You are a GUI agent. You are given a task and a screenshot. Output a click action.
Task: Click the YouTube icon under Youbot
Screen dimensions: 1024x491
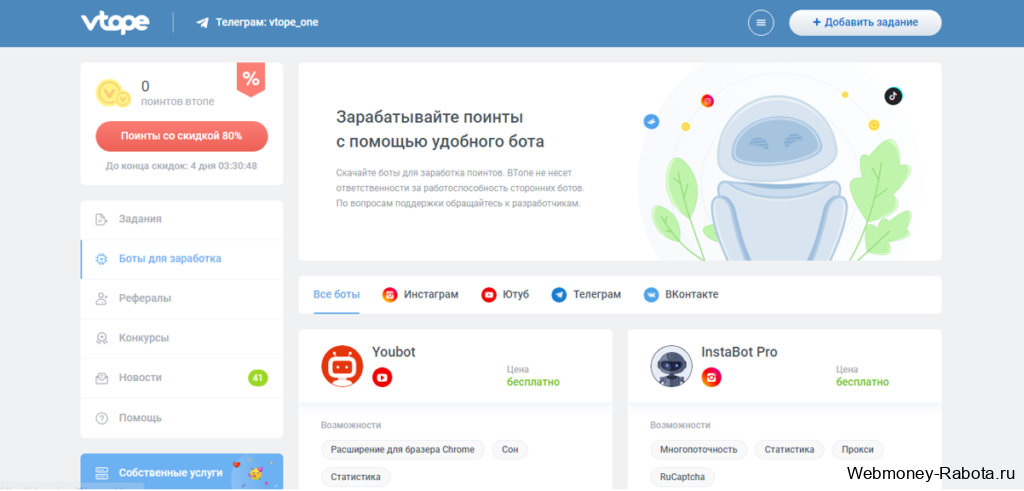(x=382, y=377)
